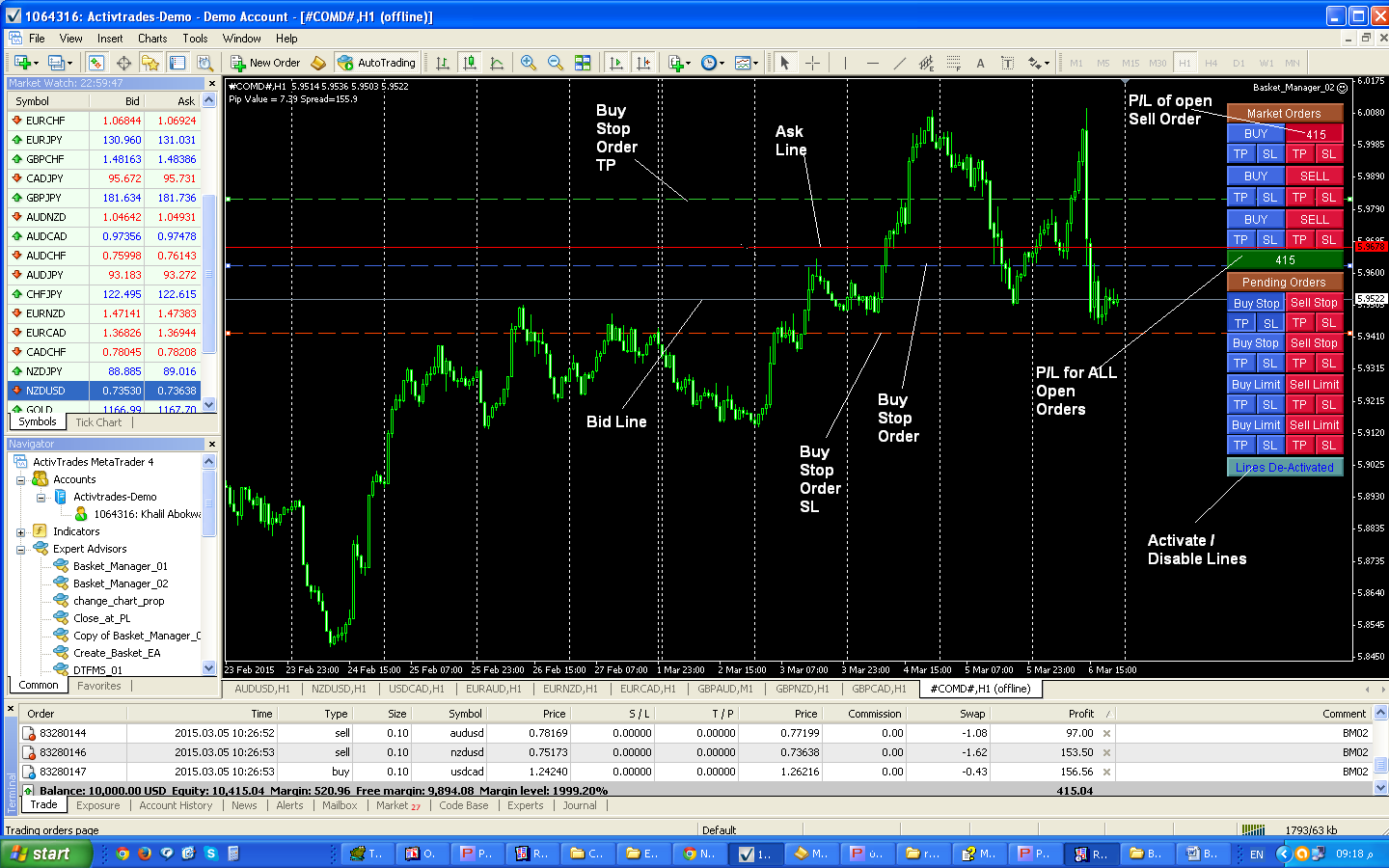
Task: Toggle the auto scroll chart icon
Action: 616,63
